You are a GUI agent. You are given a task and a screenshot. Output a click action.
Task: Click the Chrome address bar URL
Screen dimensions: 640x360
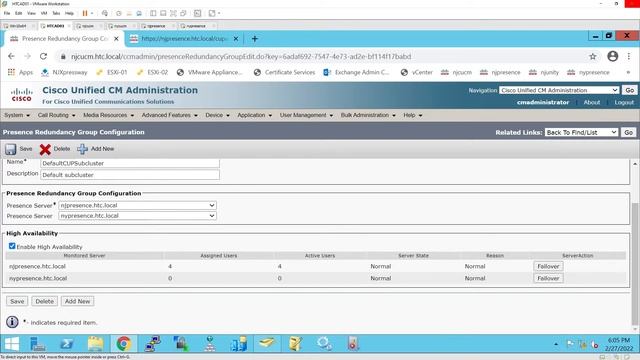point(241,56)
